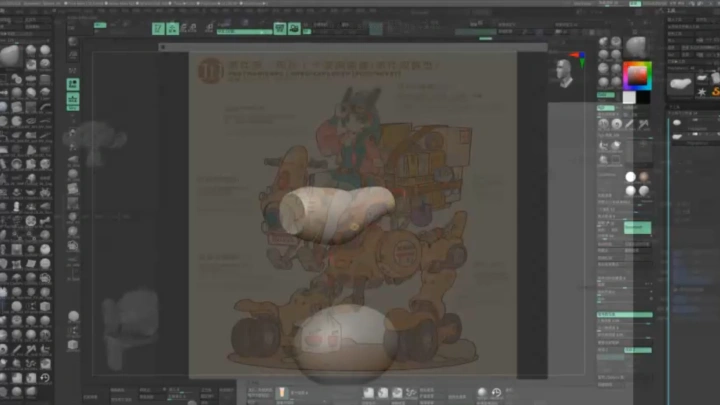This screenshot has height=405, width=720.
Task: Click the history clock icon in brush palette
Action: click(x=45, y=378)
